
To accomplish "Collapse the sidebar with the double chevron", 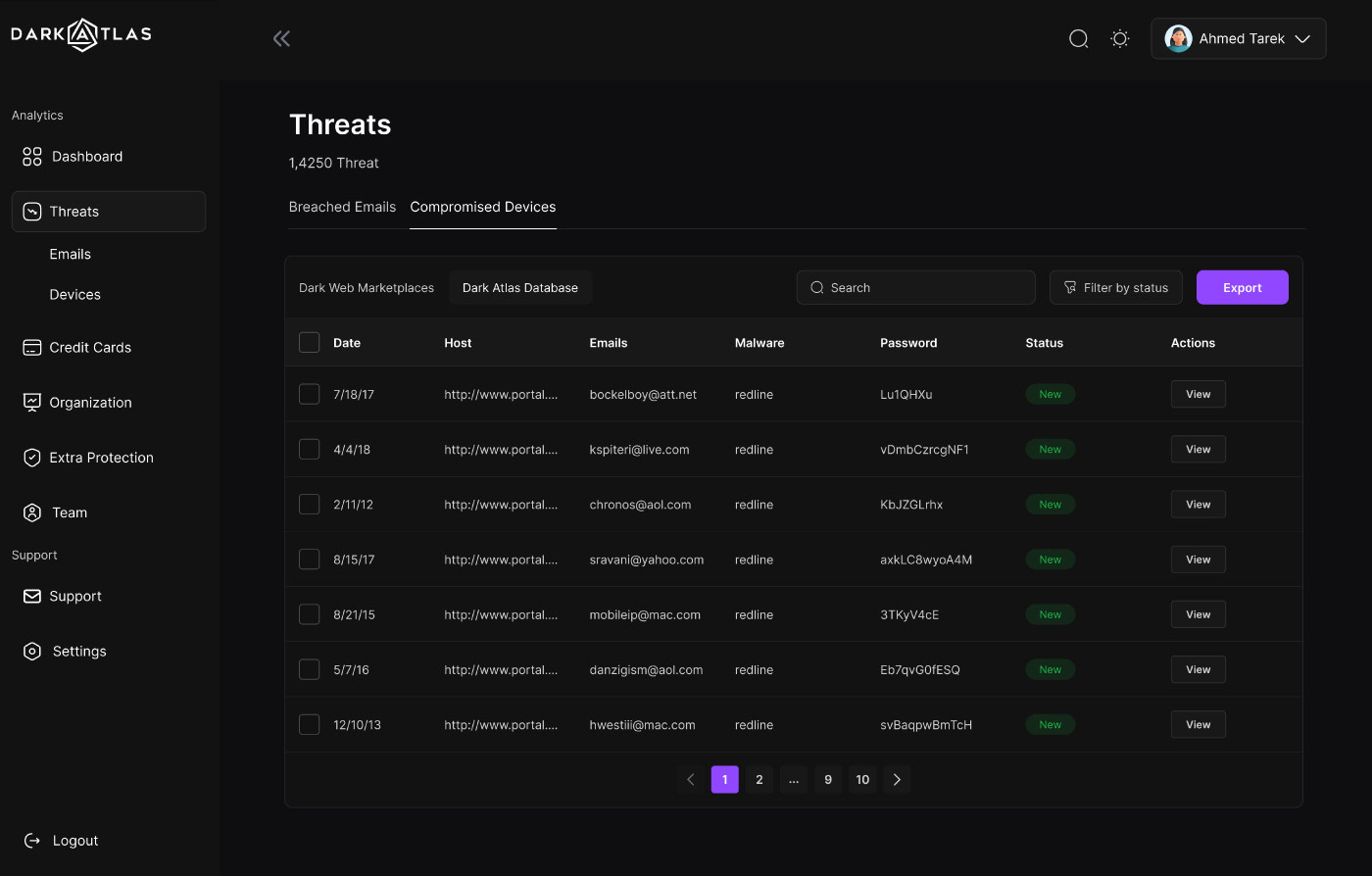I will (x=281, y=38).
